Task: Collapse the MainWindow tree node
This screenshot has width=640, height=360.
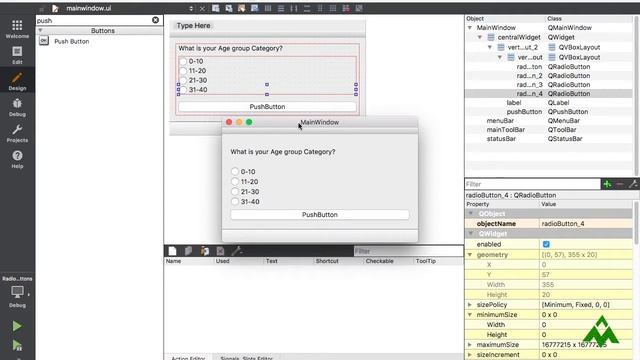Action: [x=470, y=28]
